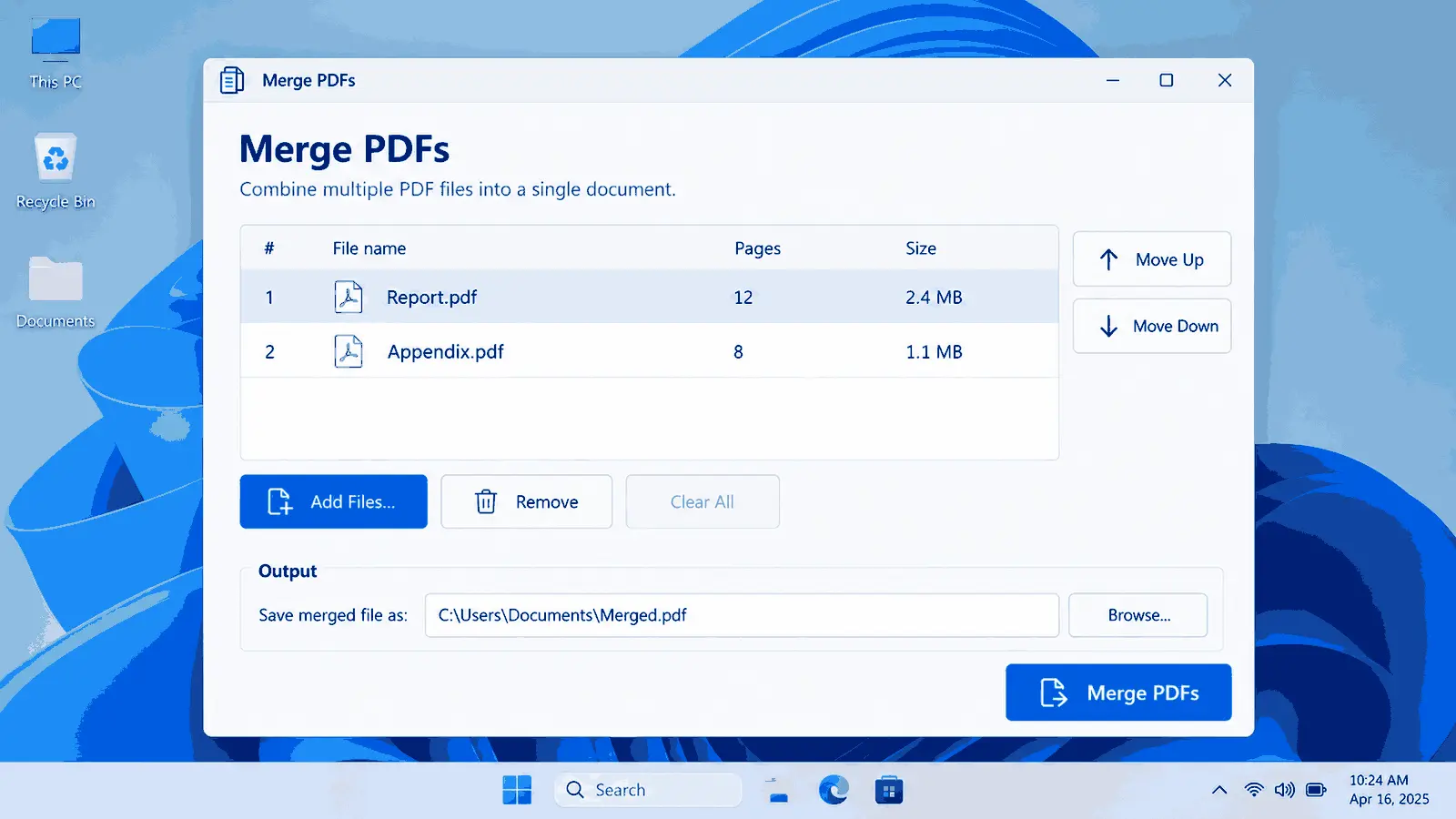Move the selected file up
The width and height of the screenshot is (1456, 819).
point(1152,259)
